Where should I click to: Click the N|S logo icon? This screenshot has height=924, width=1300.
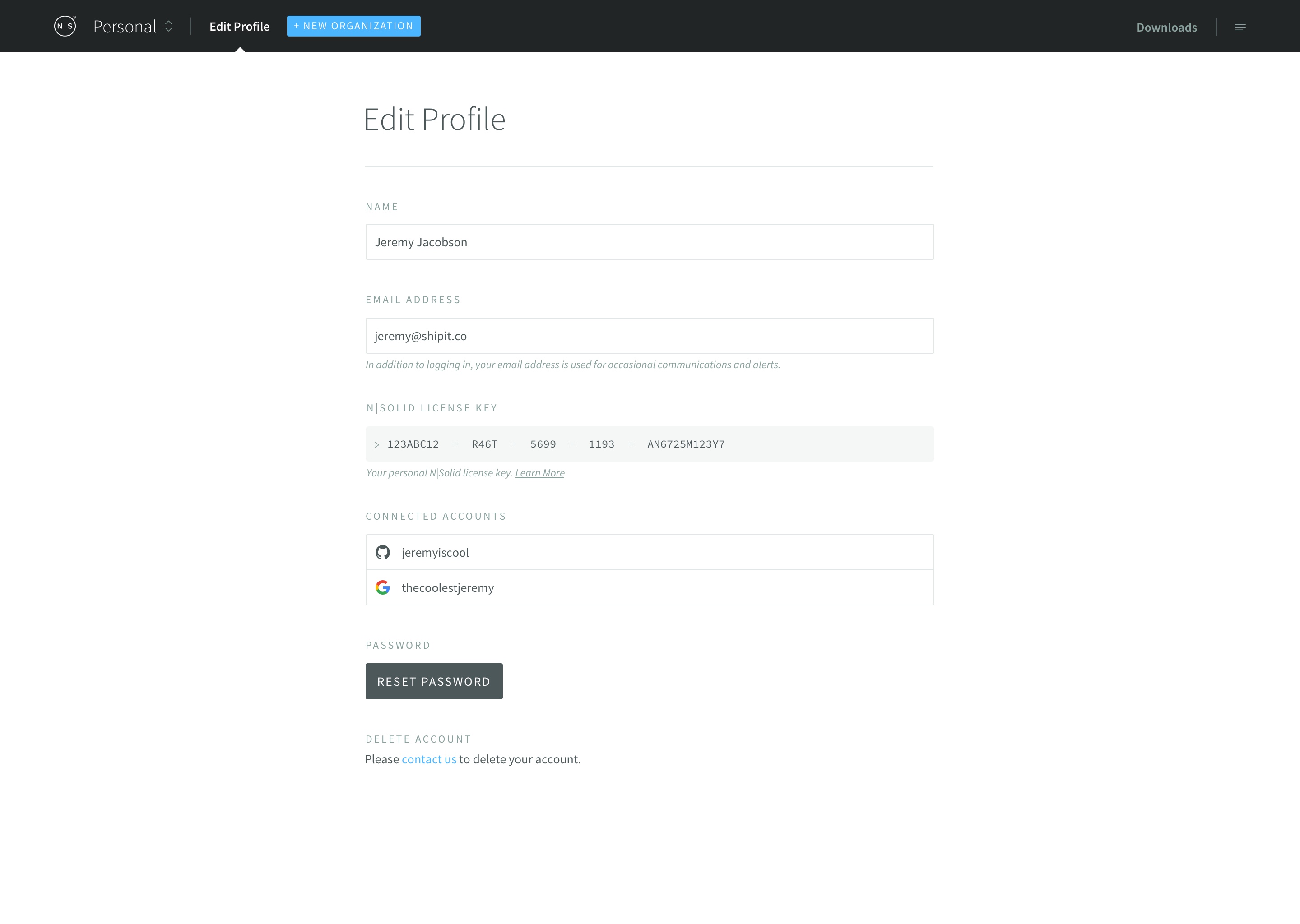[65, 26]
